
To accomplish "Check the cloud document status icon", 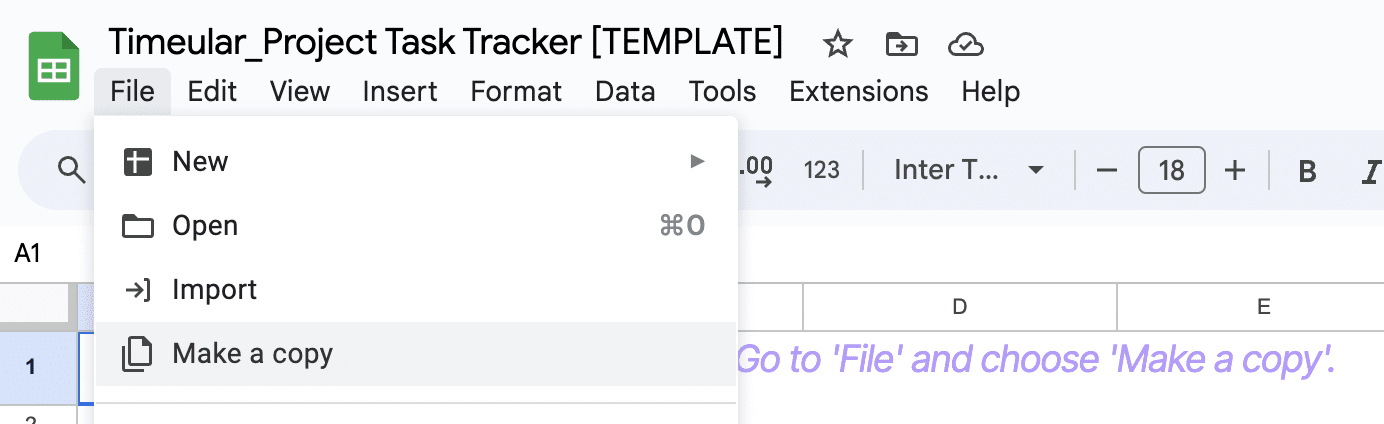I will tap(965, 43).
